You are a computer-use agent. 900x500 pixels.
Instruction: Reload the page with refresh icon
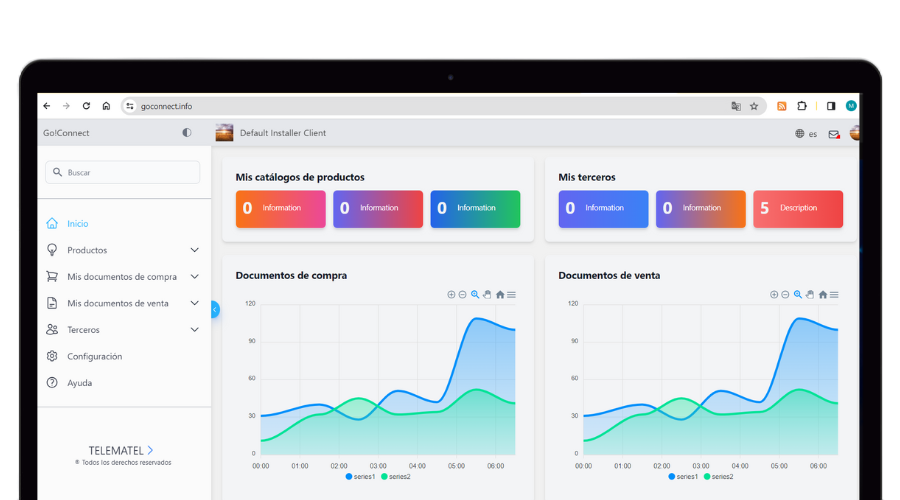pos(86,106)
